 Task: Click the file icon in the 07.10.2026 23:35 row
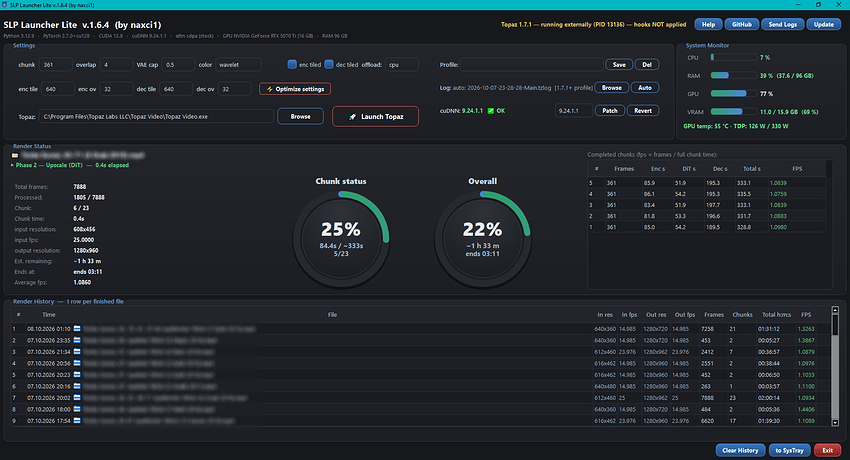(77, 340)
